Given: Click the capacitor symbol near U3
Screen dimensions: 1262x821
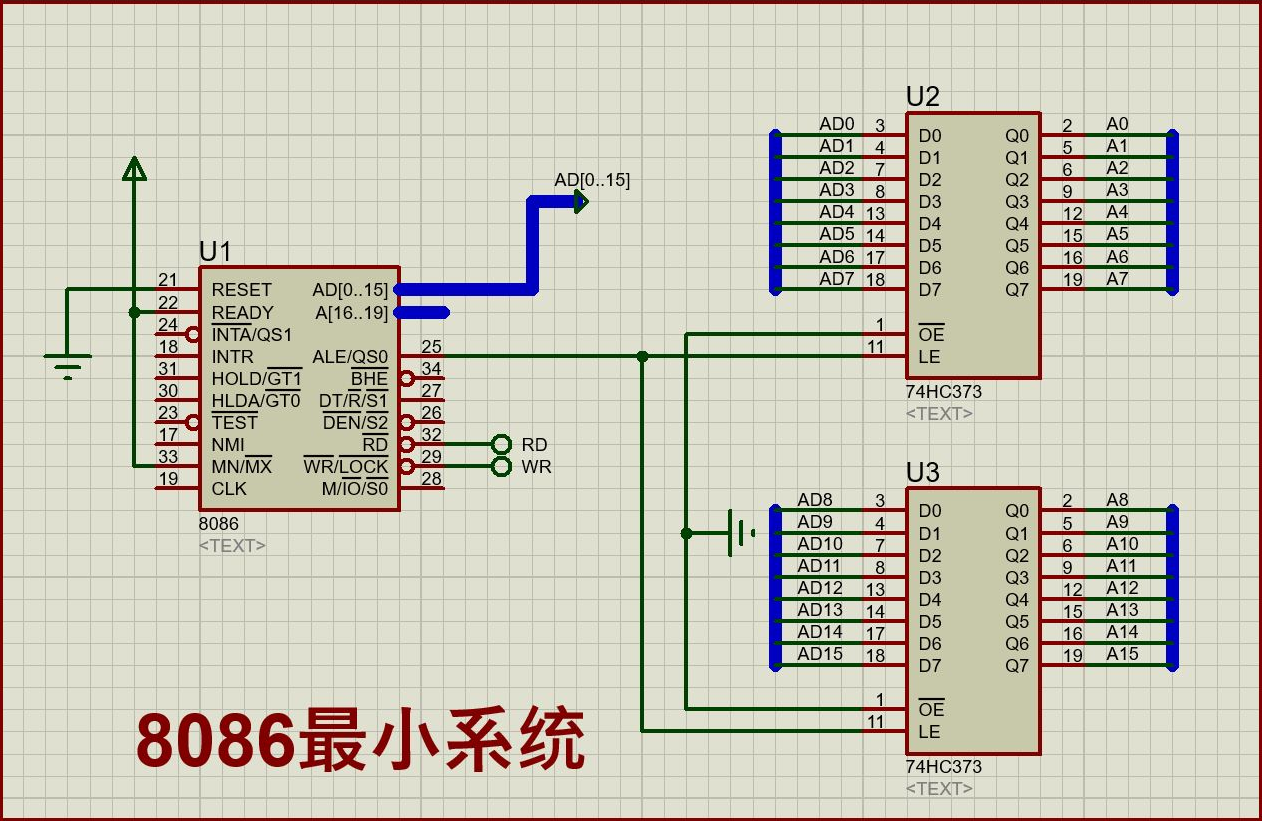Looking at the screenshot, I should point(730,532).
